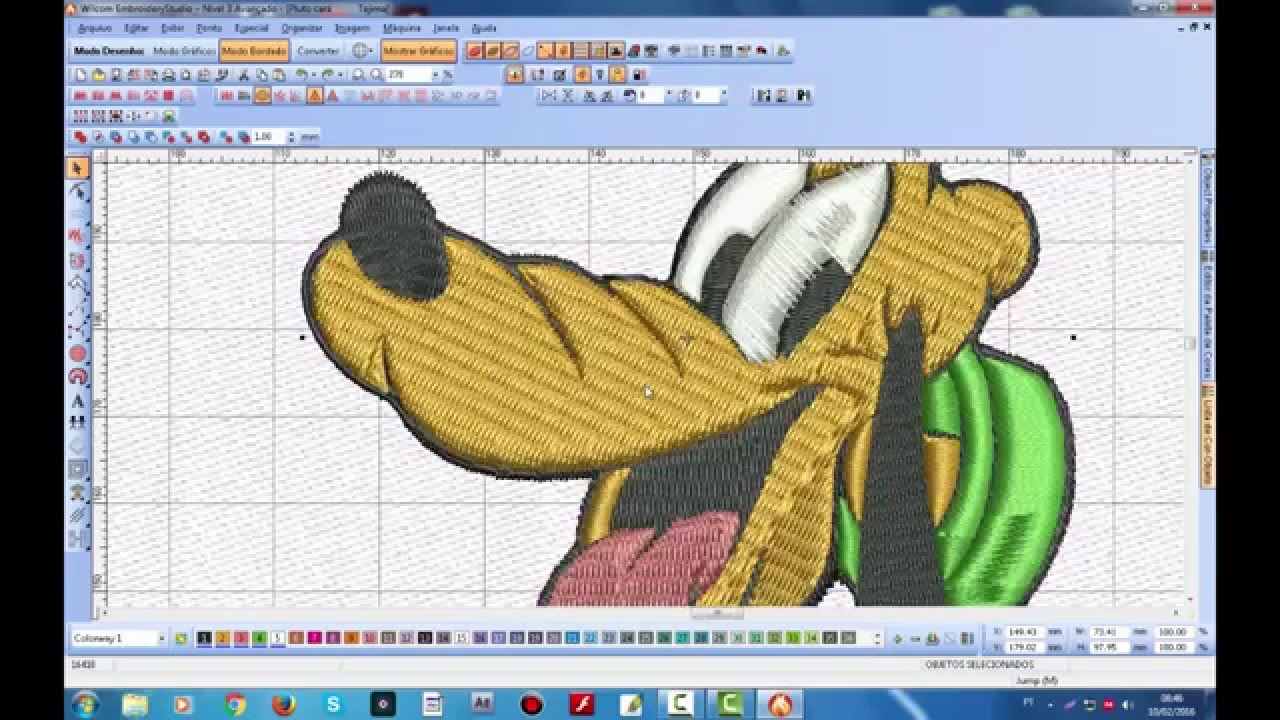This screenshot has width=1280, height=720.
Task: Click the Converter button
Action: [318, 50]
